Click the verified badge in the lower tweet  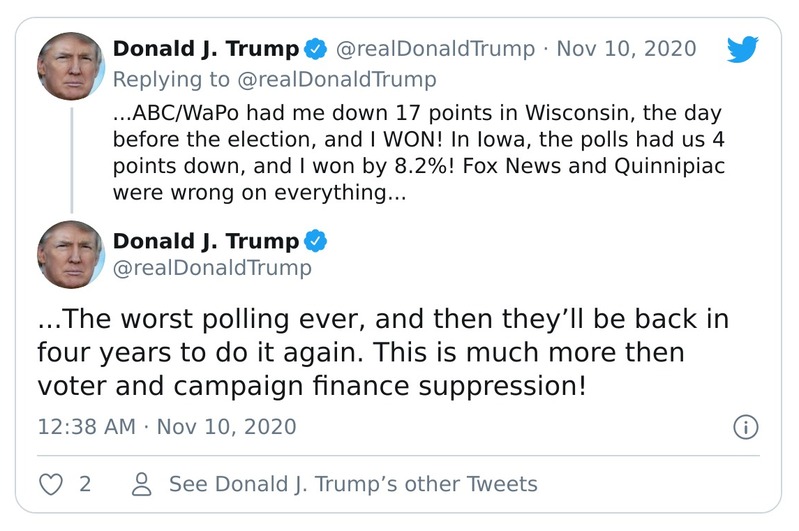[x=314, y=241]
